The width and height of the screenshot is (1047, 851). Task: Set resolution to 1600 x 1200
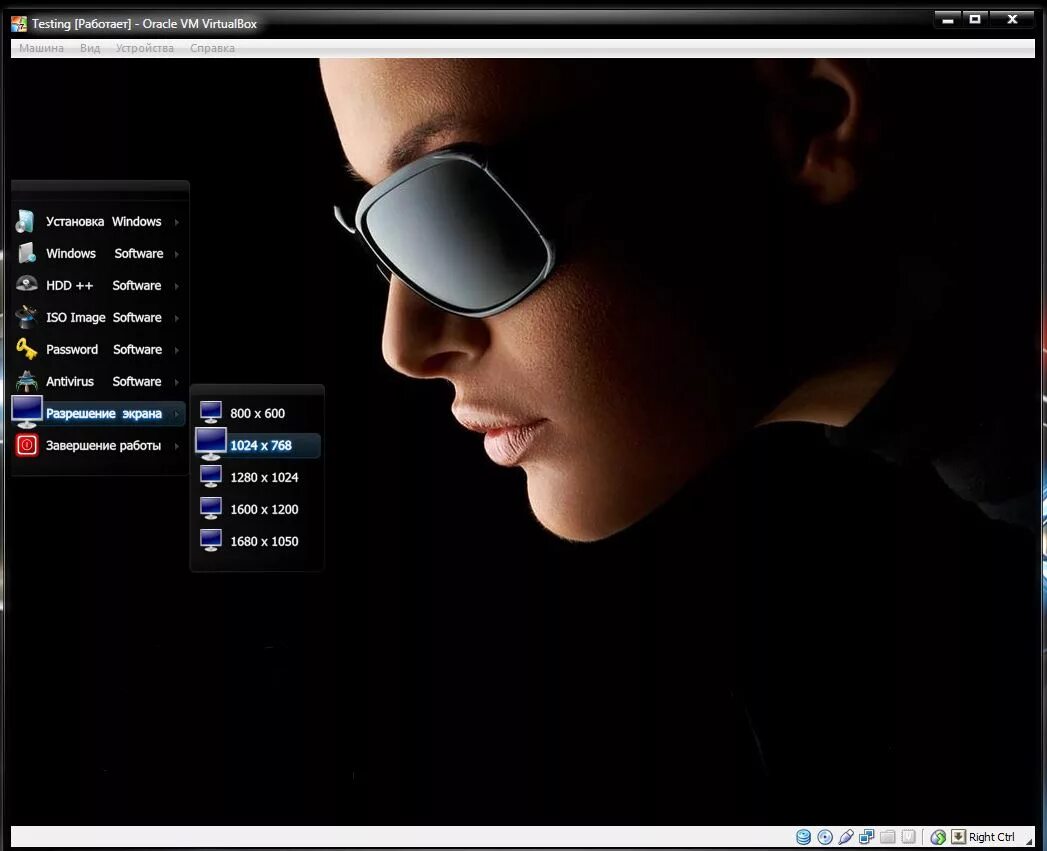click(258, 510)
